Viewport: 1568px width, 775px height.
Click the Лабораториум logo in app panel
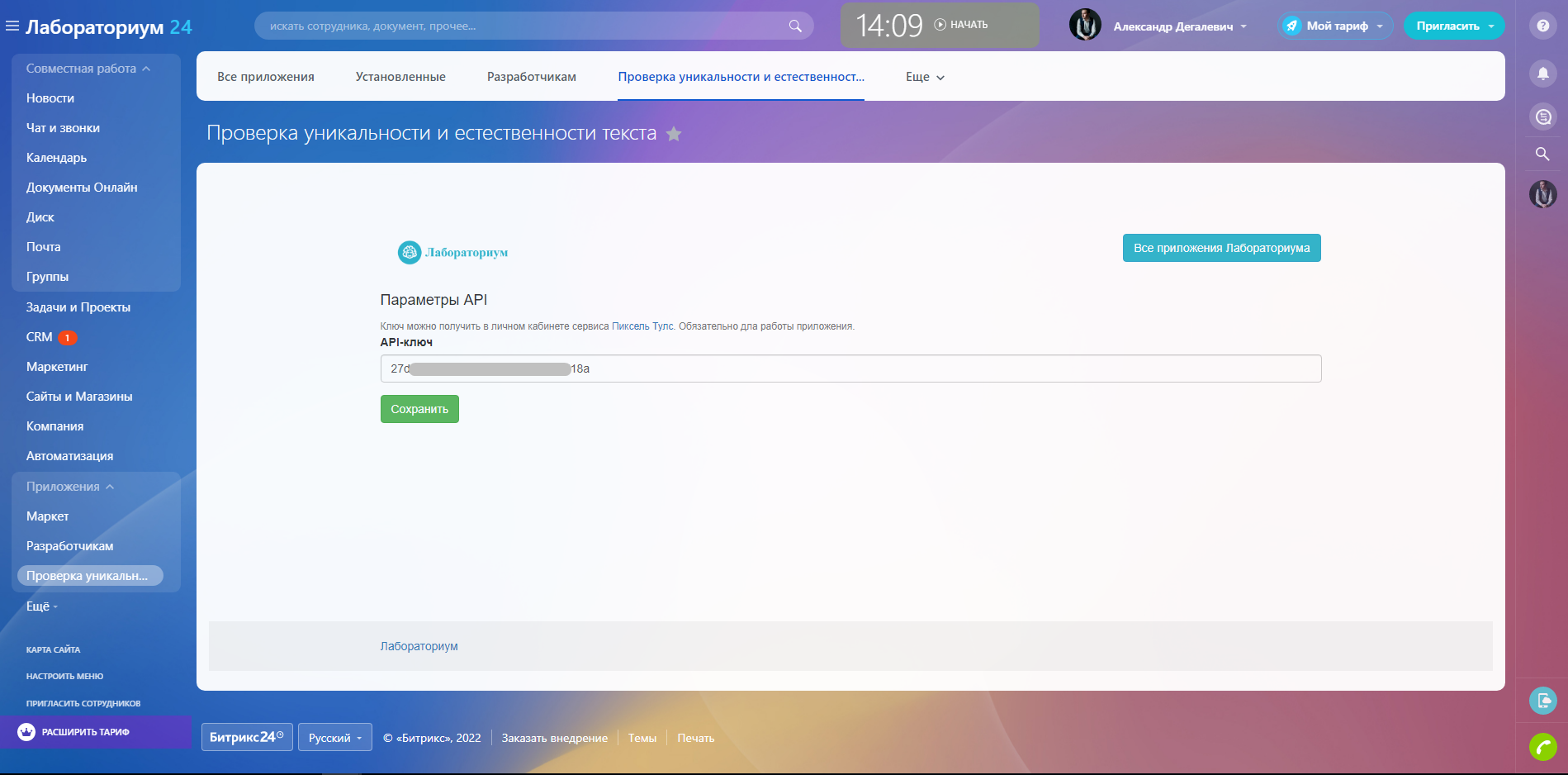[x=452, y=252]
